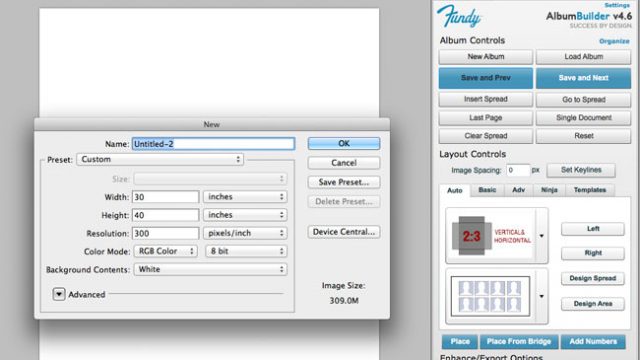The height and width of the screenshot is (360, 640).
Task: Open the Organize link
Action: point(614,41)
